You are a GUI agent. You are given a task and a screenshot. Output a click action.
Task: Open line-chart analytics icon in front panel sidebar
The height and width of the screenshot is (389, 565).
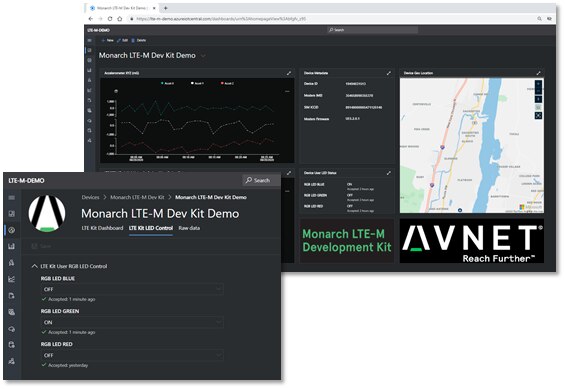[12, 279]
